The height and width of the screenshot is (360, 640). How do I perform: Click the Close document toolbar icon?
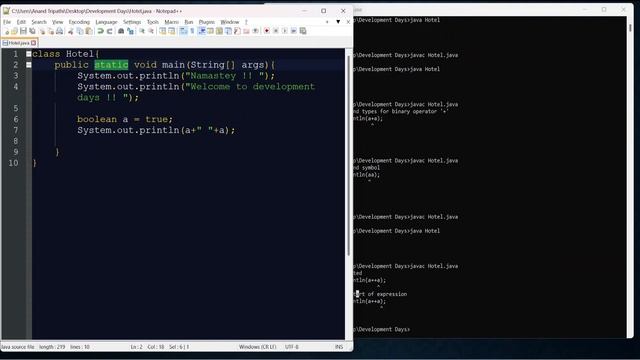tap(42, 31)
